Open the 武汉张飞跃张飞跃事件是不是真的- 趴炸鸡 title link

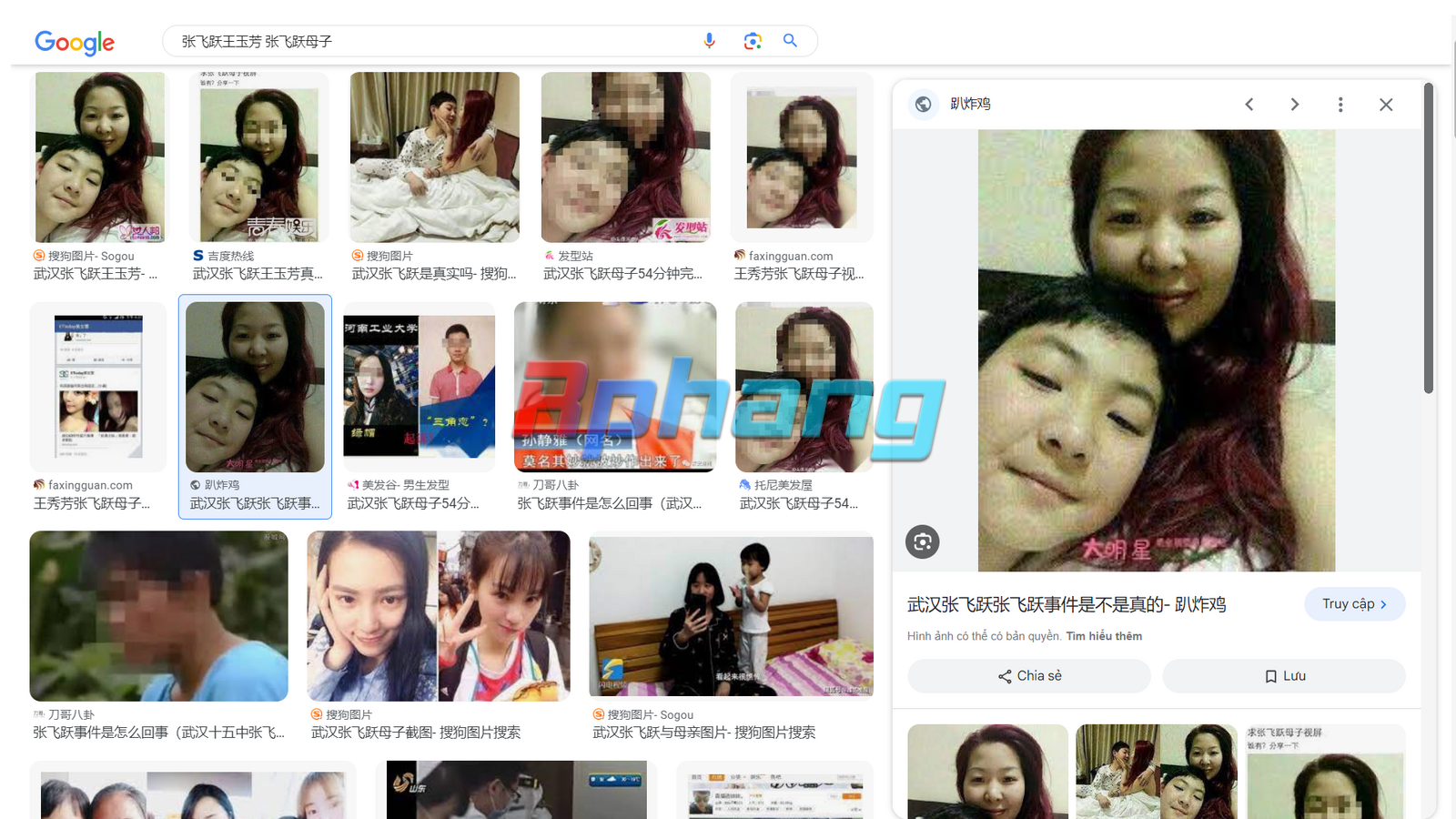click(x=1067, y=605)
